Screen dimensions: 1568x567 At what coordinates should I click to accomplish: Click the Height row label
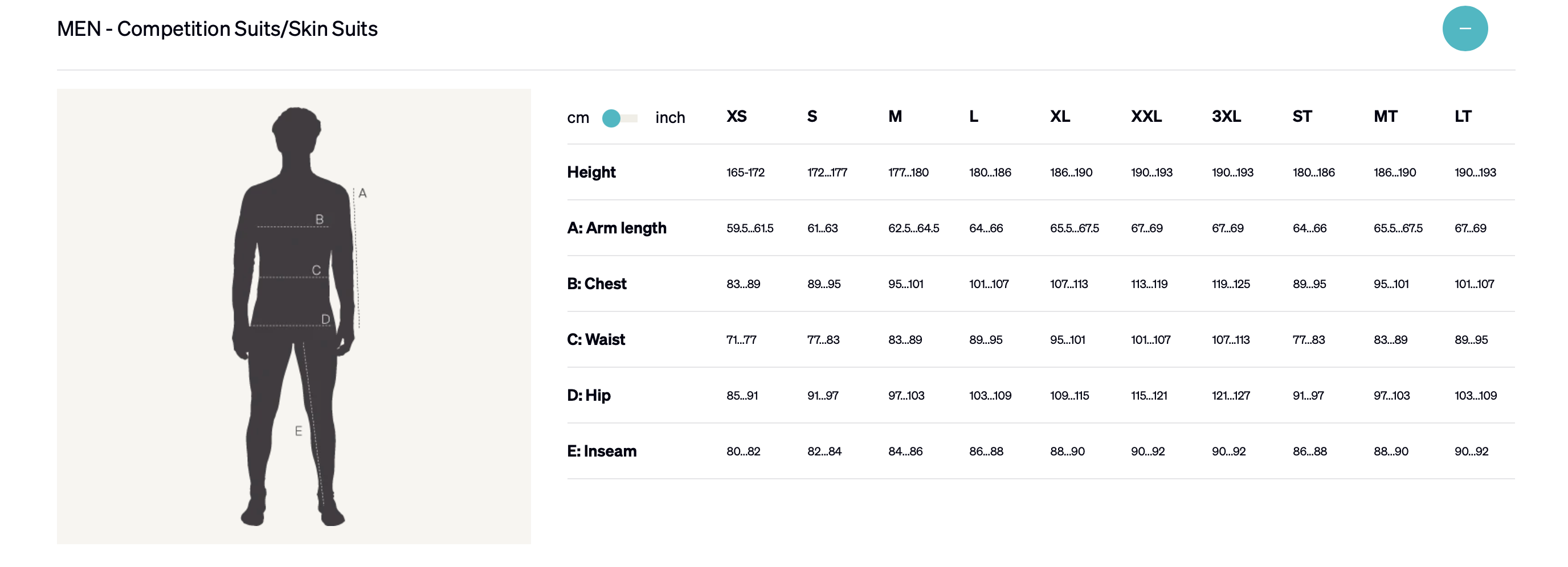[591, 172]
